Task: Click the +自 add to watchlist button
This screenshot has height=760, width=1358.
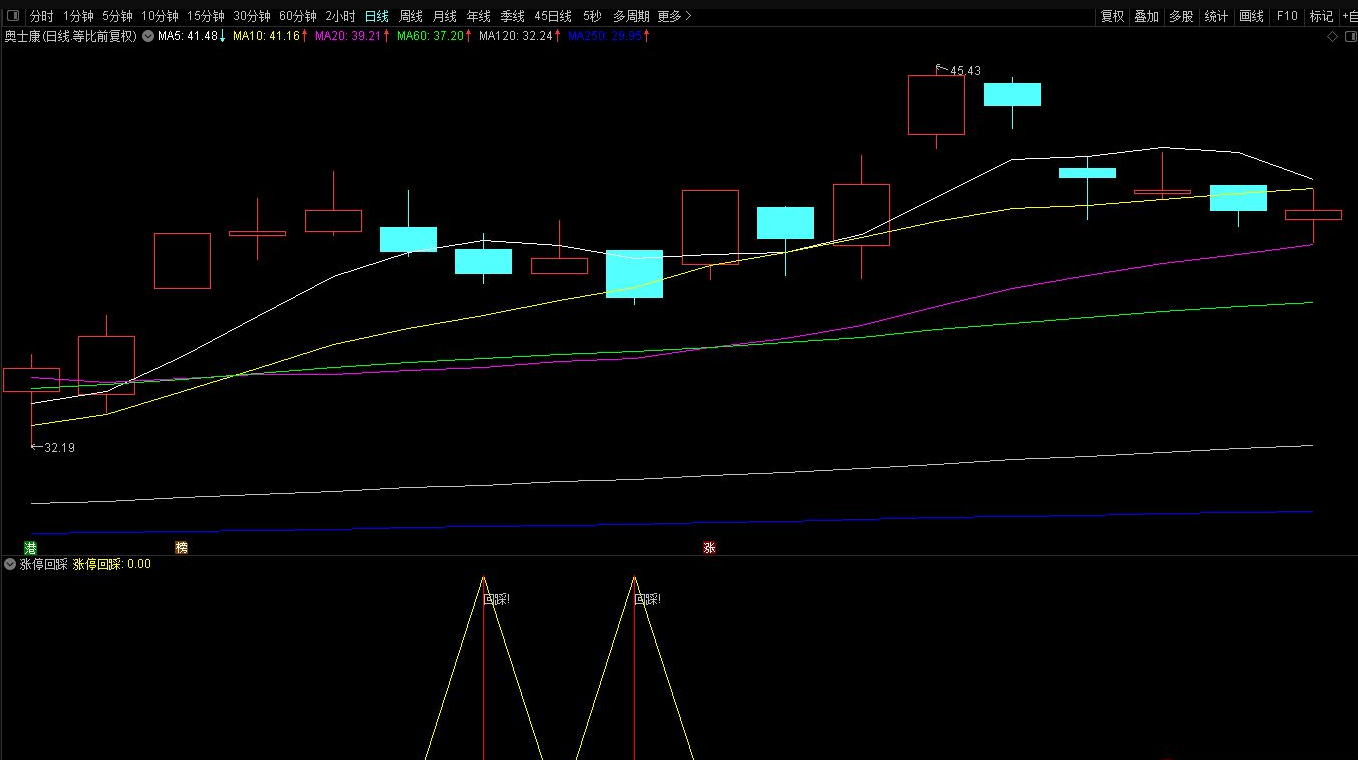Action: (x=1348, y=16)
